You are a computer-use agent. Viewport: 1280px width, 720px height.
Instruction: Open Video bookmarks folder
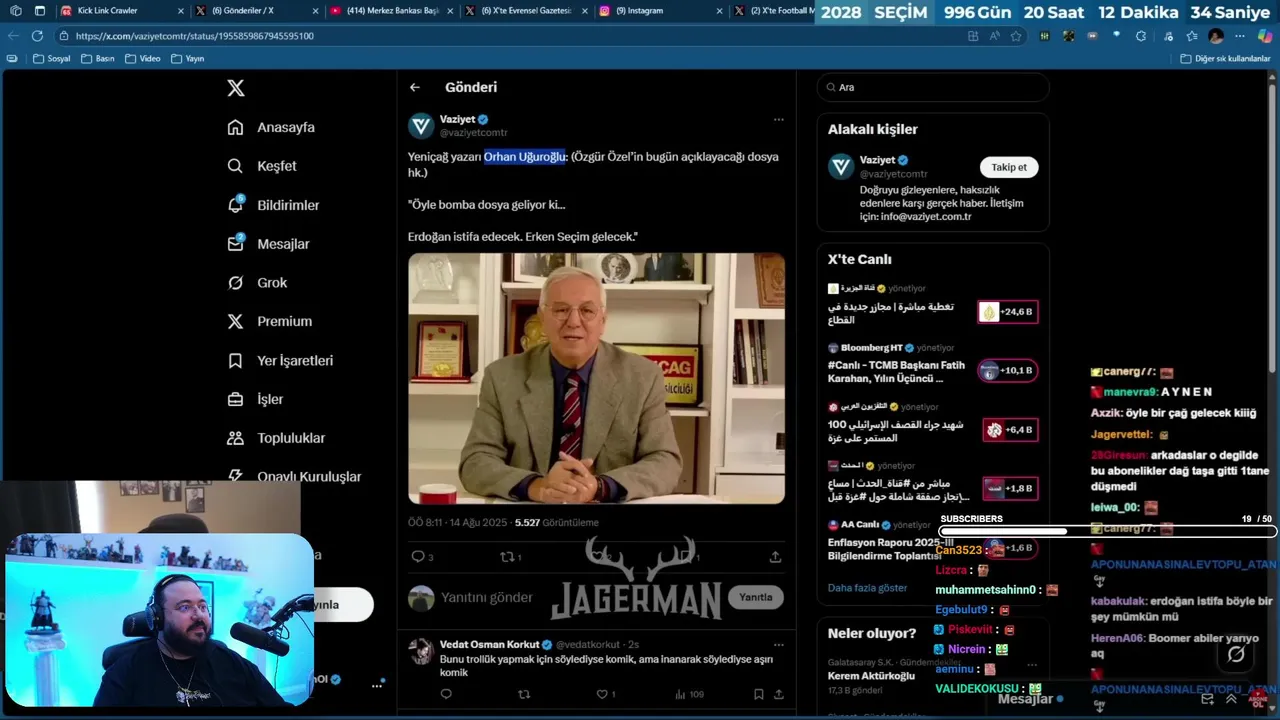coord(143,59)
